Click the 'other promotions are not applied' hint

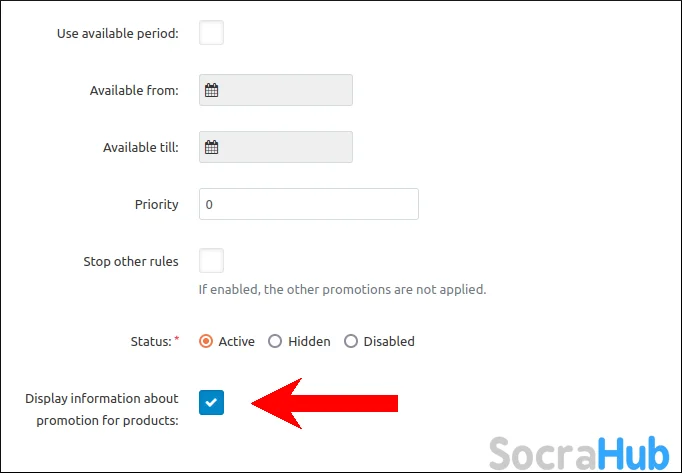pos(342,290)
